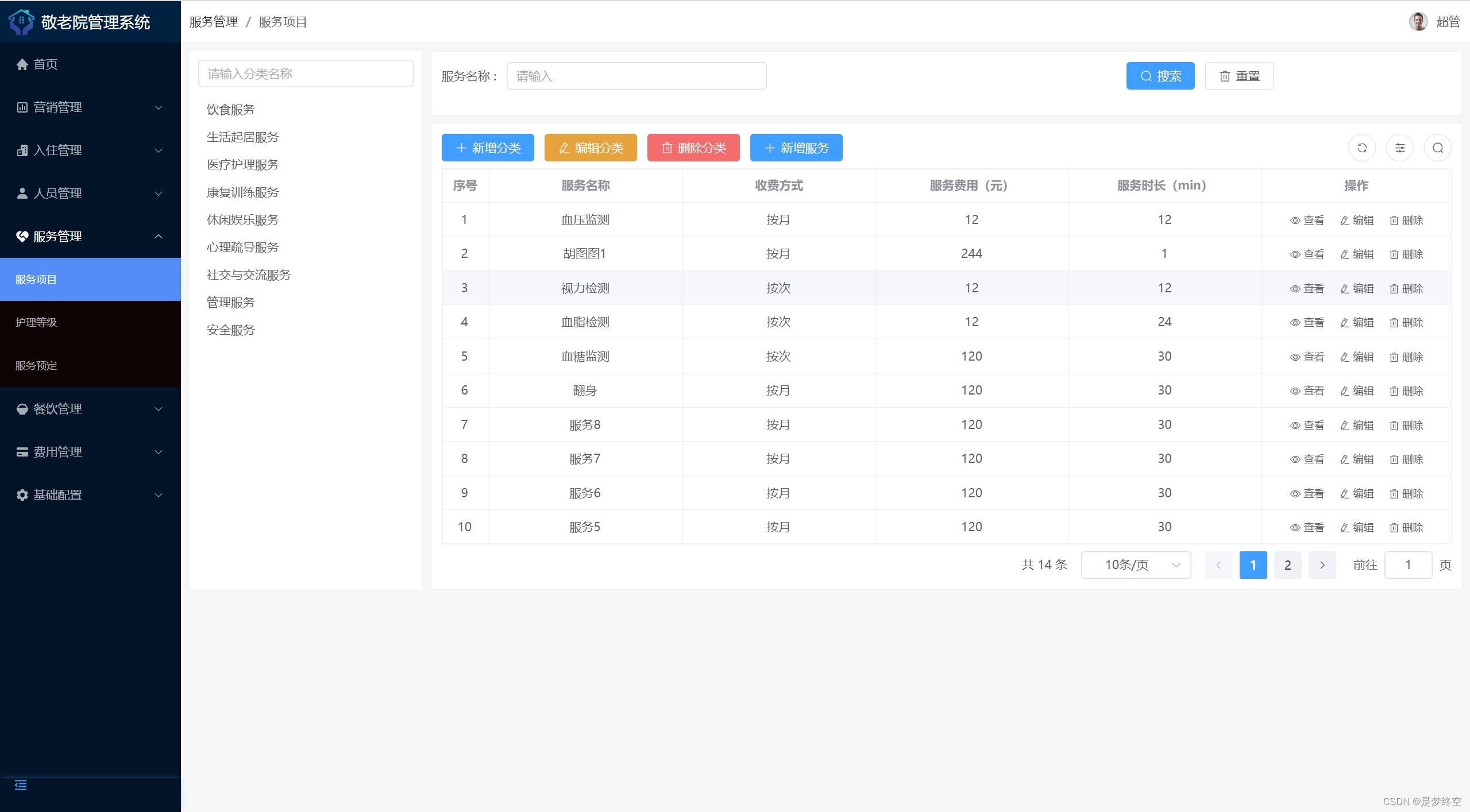Open the 10条/页 page size dropdown
This screenshot has width=1470, height=812.
click(1136, 565)
